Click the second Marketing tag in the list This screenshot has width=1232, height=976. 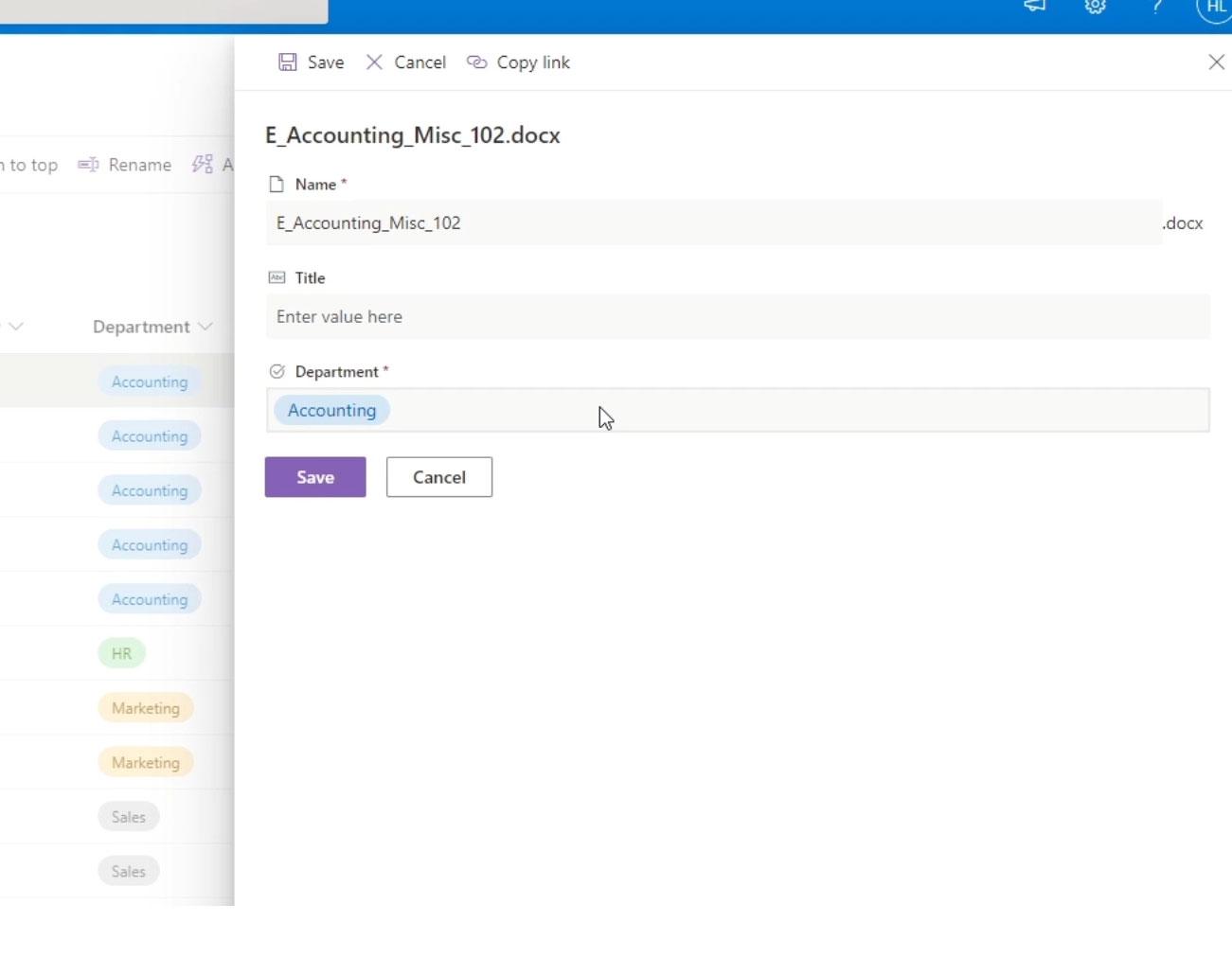(146, 763)
